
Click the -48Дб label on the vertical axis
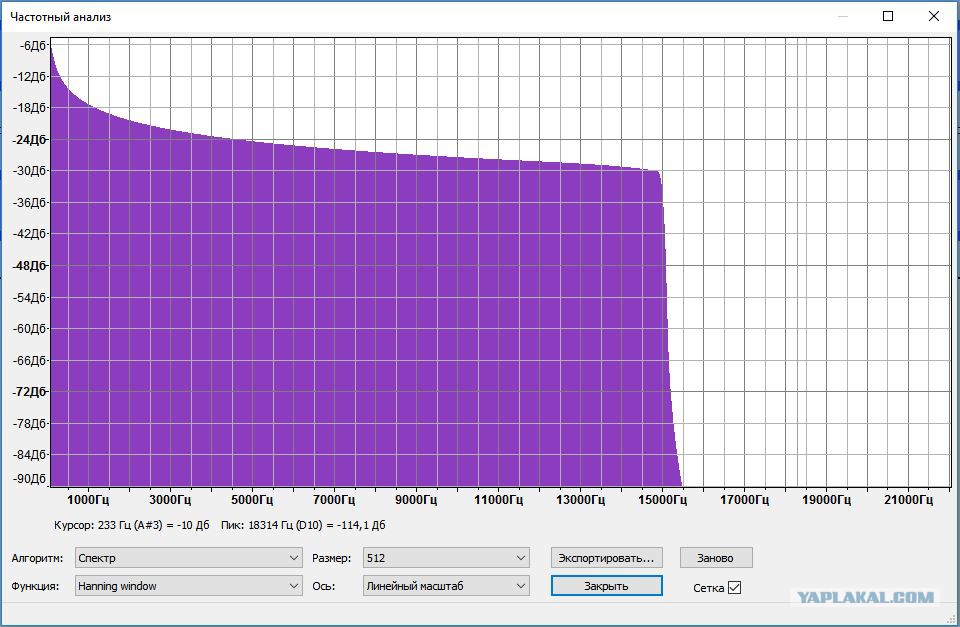pos(30,266)
